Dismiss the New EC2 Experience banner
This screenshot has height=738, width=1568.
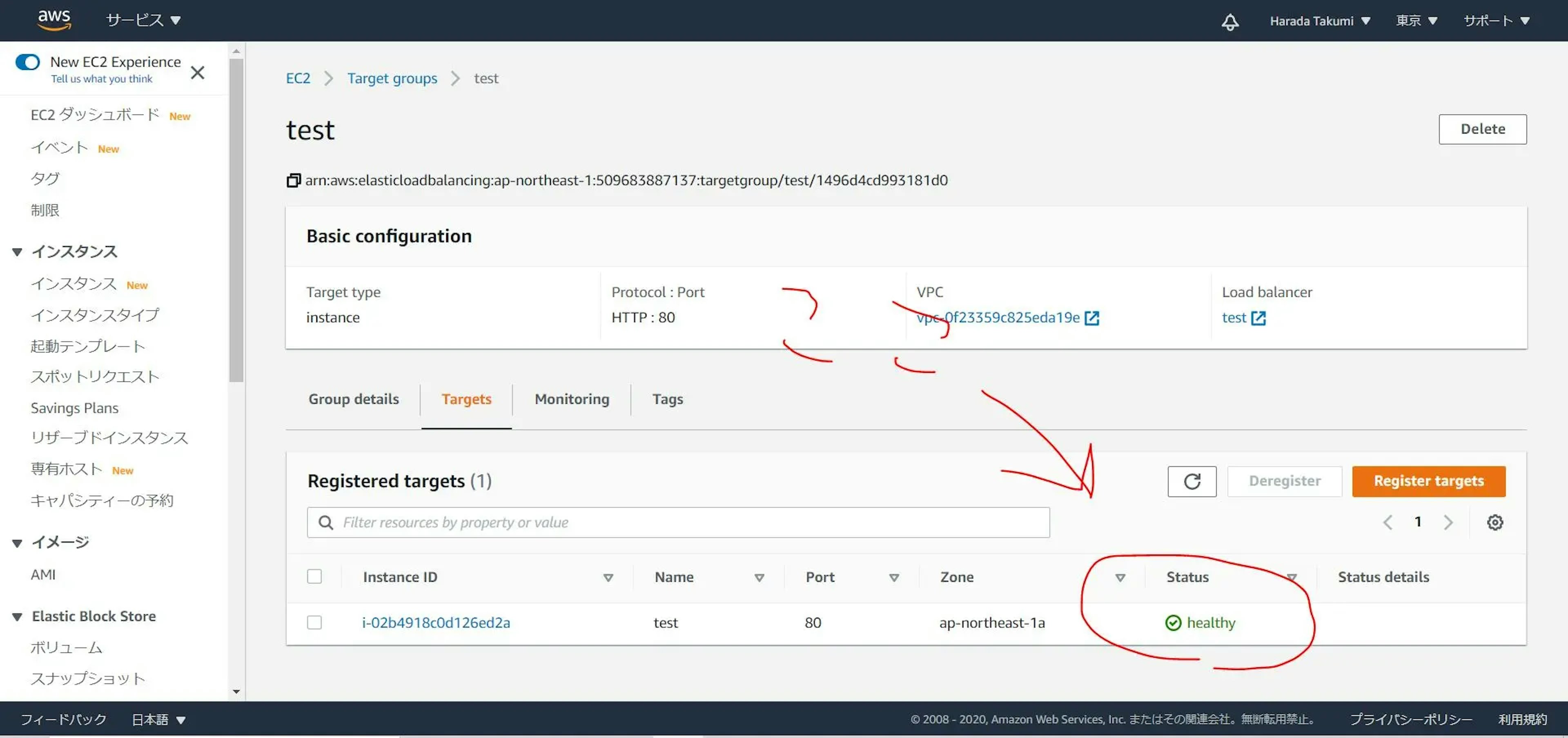click(x=197, y=73)
